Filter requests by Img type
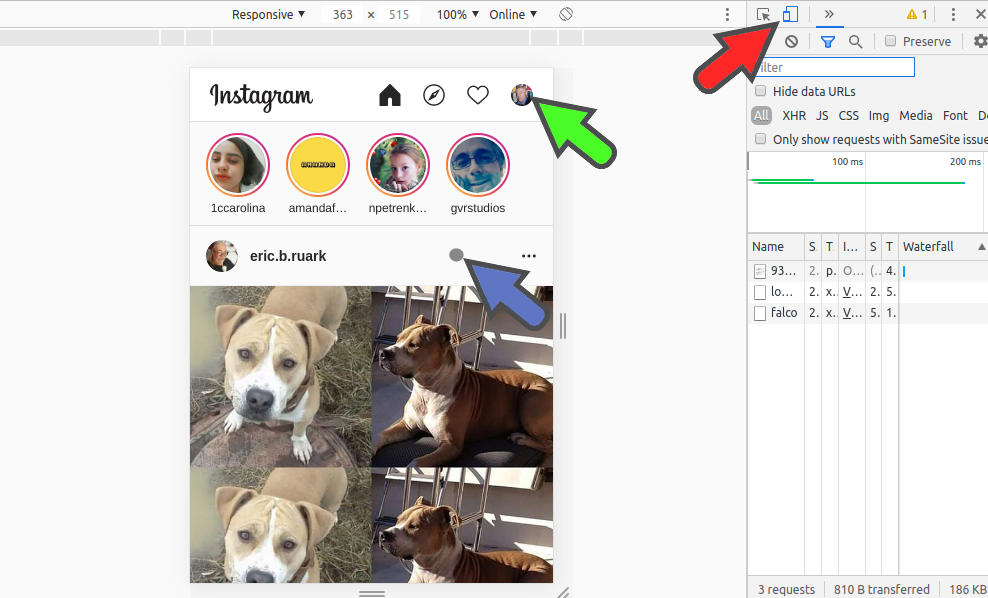 tap(879, 115)
